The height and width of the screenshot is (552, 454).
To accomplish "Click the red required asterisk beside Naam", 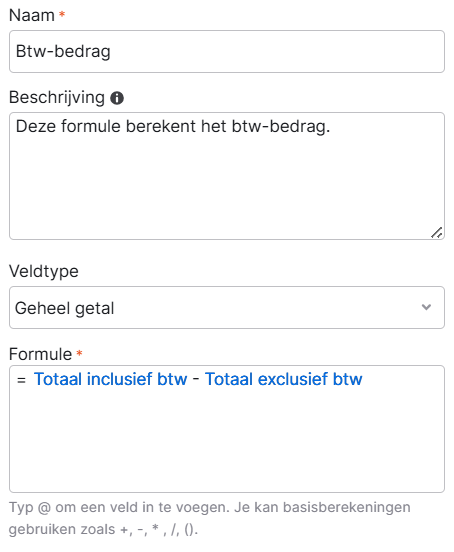I will coord(62,14).
